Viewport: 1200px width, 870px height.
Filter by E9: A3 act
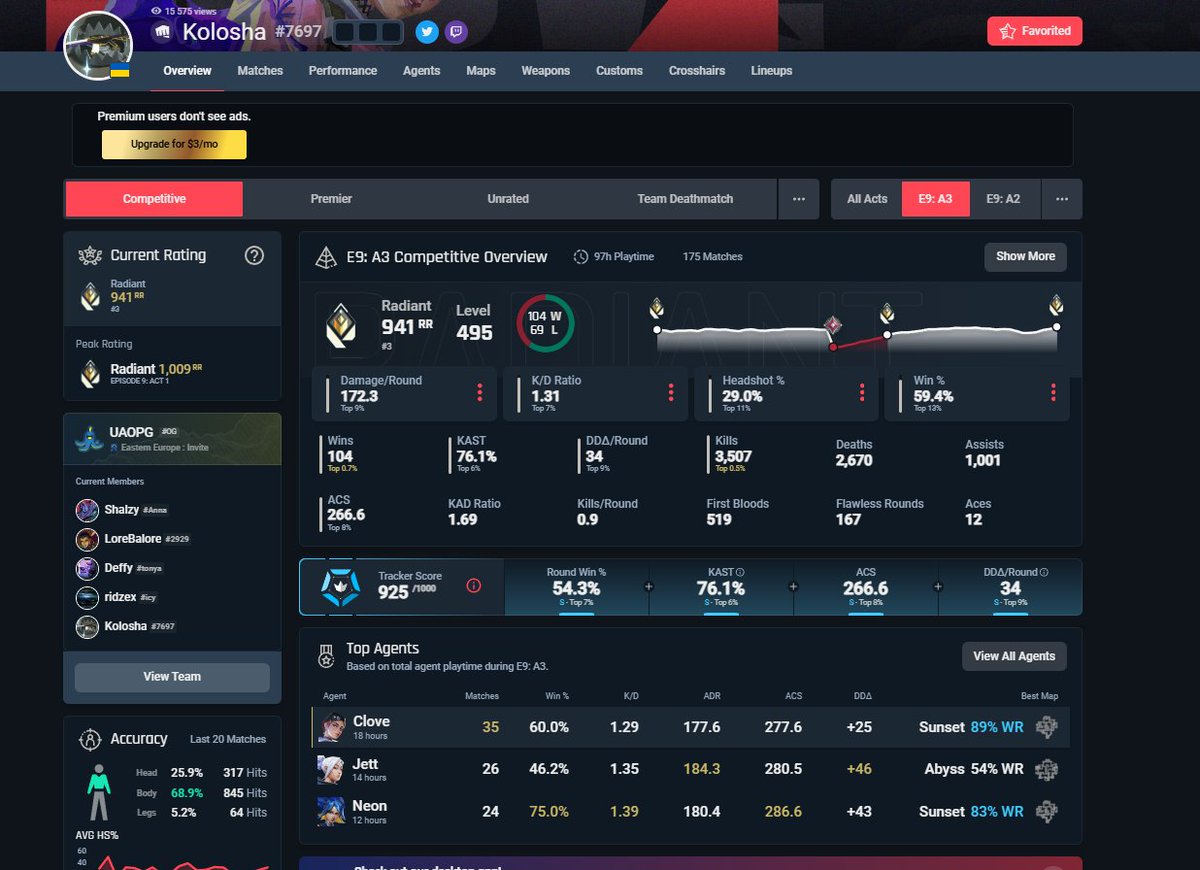[935, 199]
